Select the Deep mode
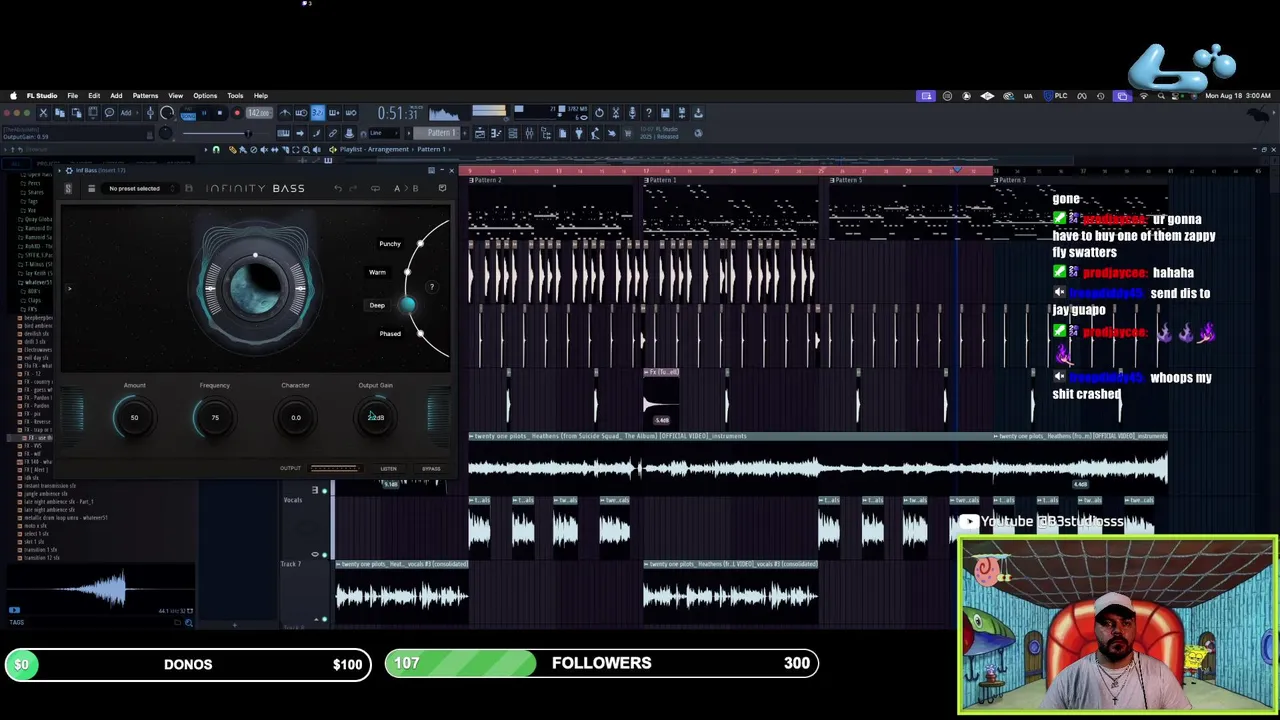Screen dimensions: 1280x720 [x=377, y=305]
